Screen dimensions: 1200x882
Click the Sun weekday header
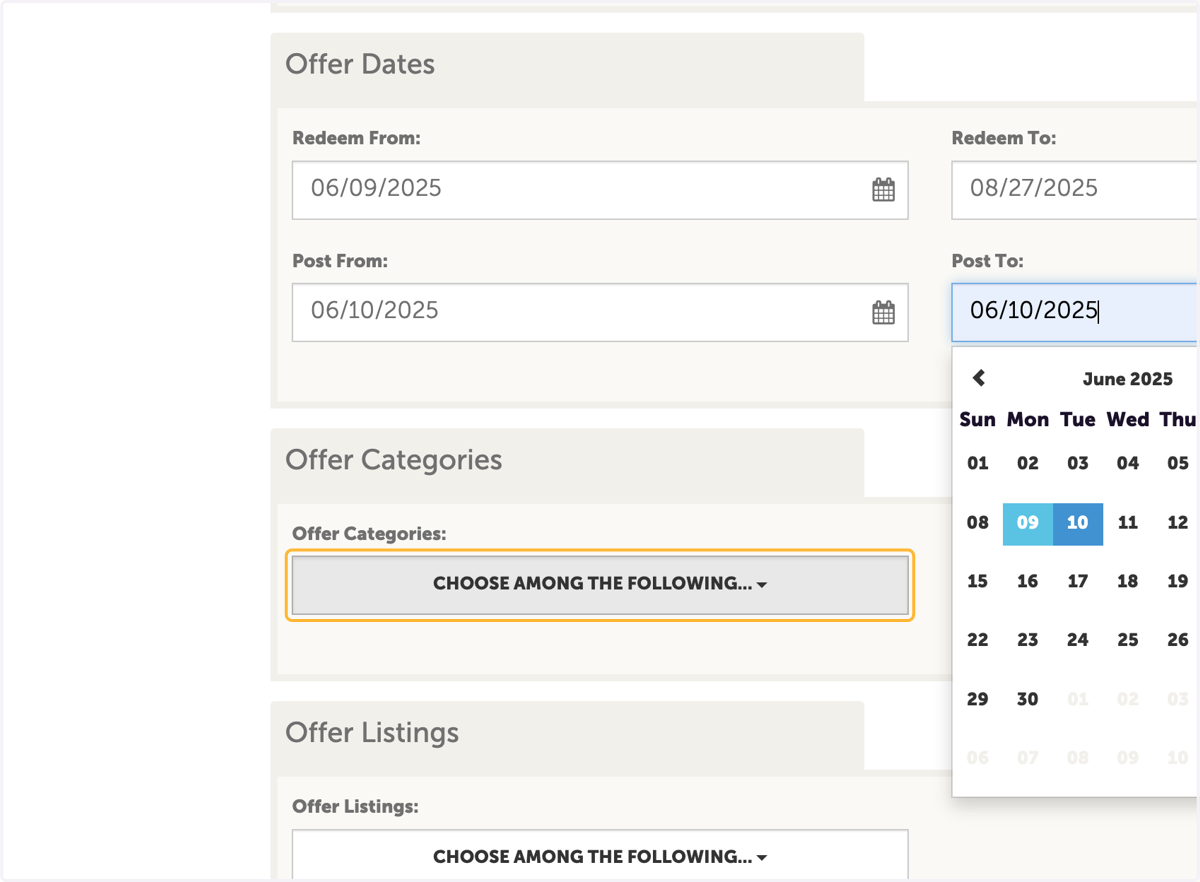point(977,420)
